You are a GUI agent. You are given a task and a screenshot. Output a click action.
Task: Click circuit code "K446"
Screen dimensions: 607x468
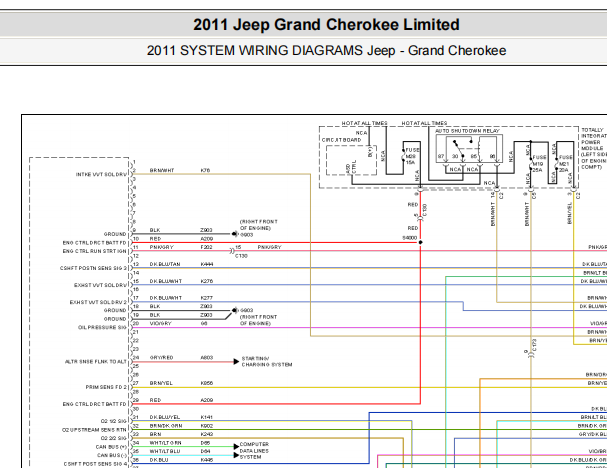(x=207, y=460)
